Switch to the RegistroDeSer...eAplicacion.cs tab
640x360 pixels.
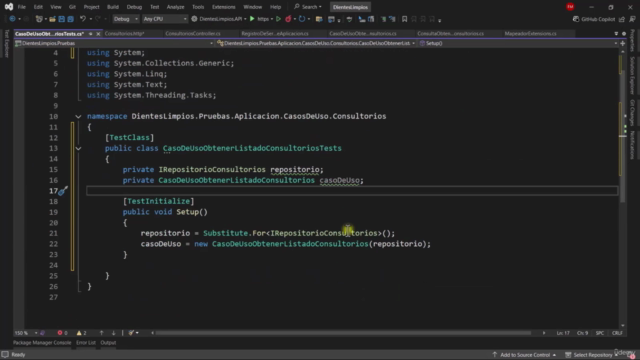[x=275, y=33]
